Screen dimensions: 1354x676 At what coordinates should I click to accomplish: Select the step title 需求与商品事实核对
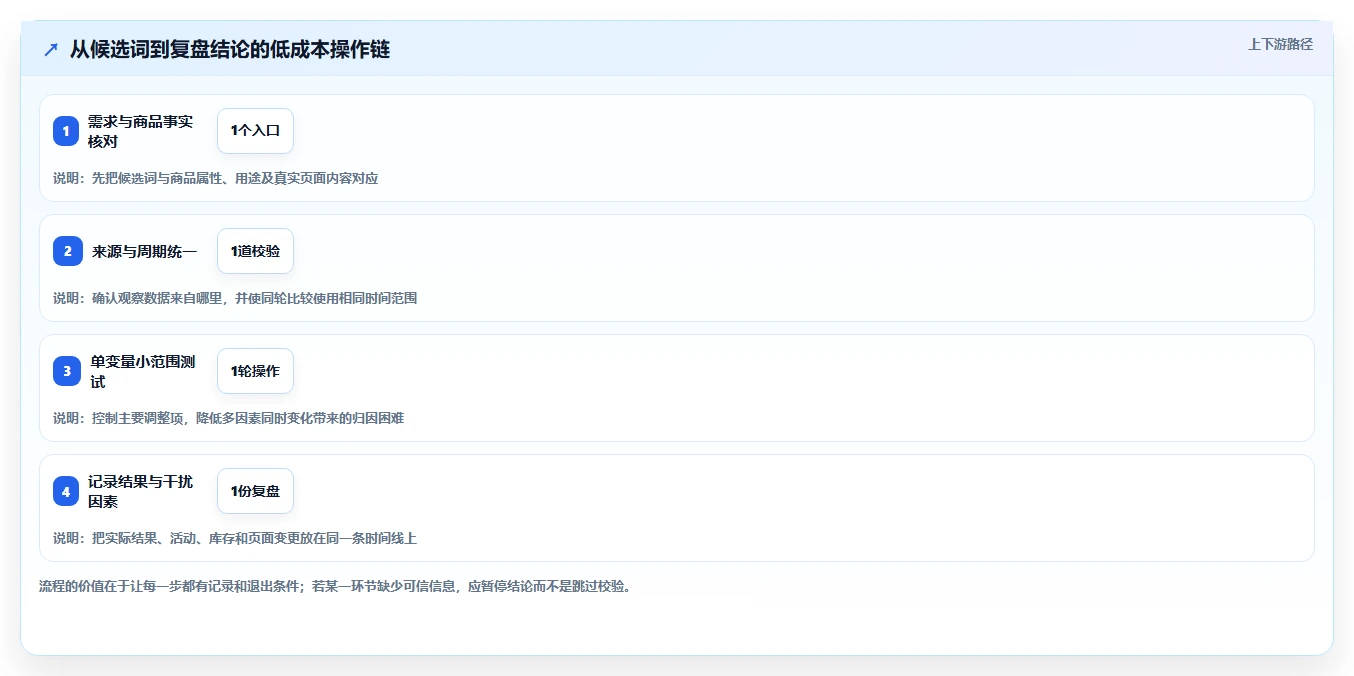(x=142, y=131)
